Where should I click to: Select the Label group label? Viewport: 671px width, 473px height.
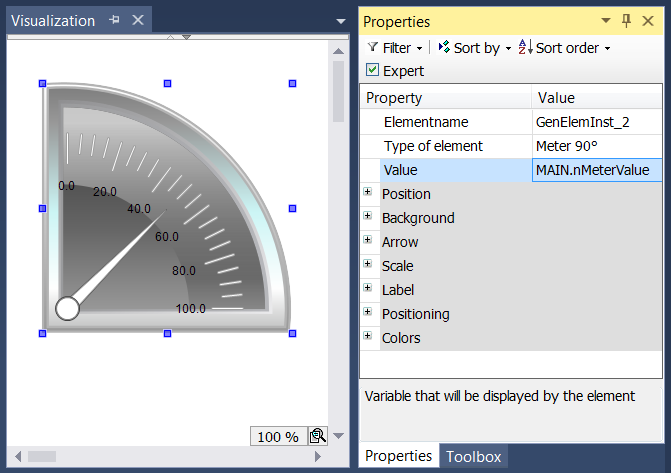(398, 290)
